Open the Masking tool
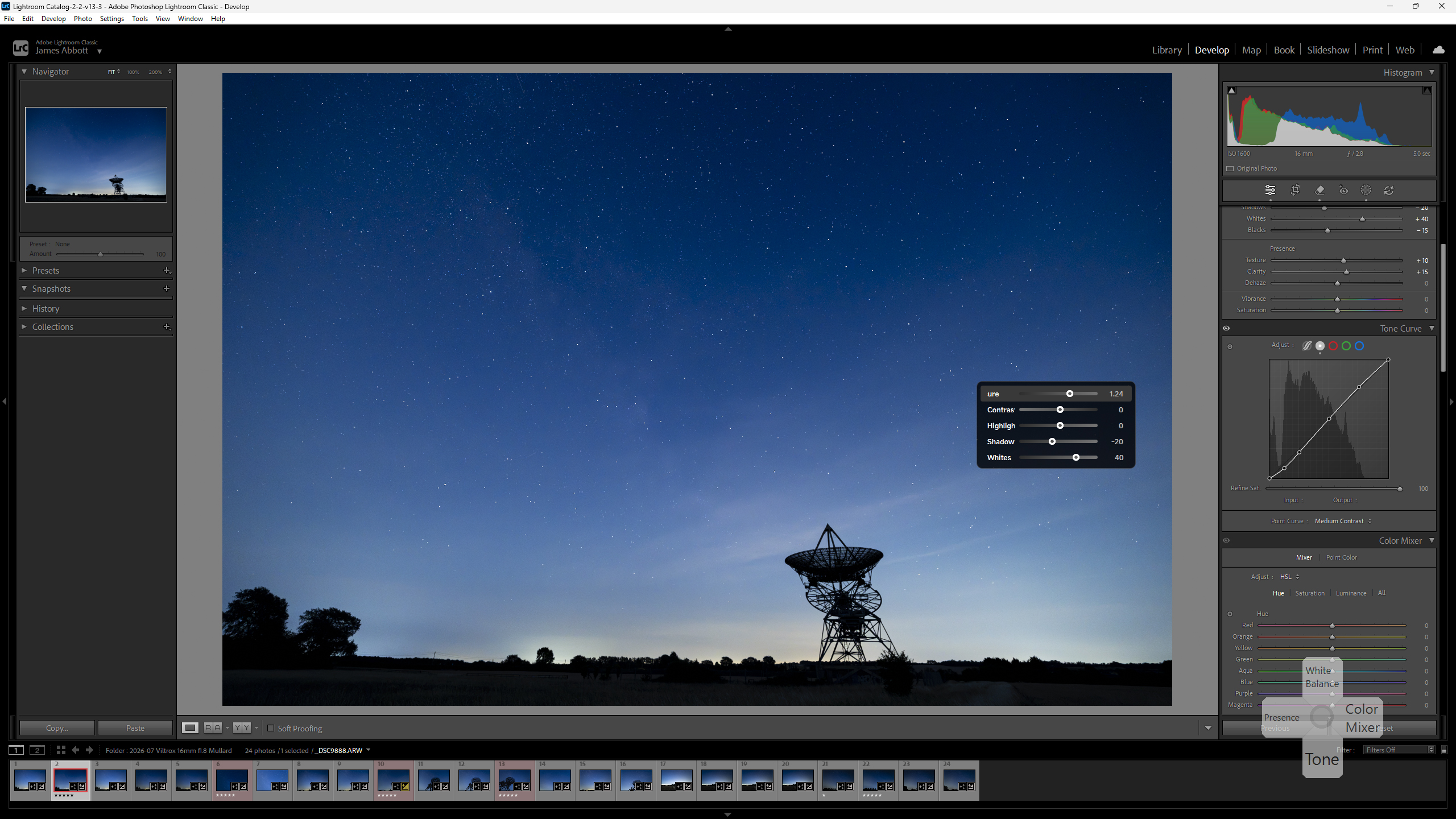This screenshot has height=819, width=1456. (x=1366, y=191)
